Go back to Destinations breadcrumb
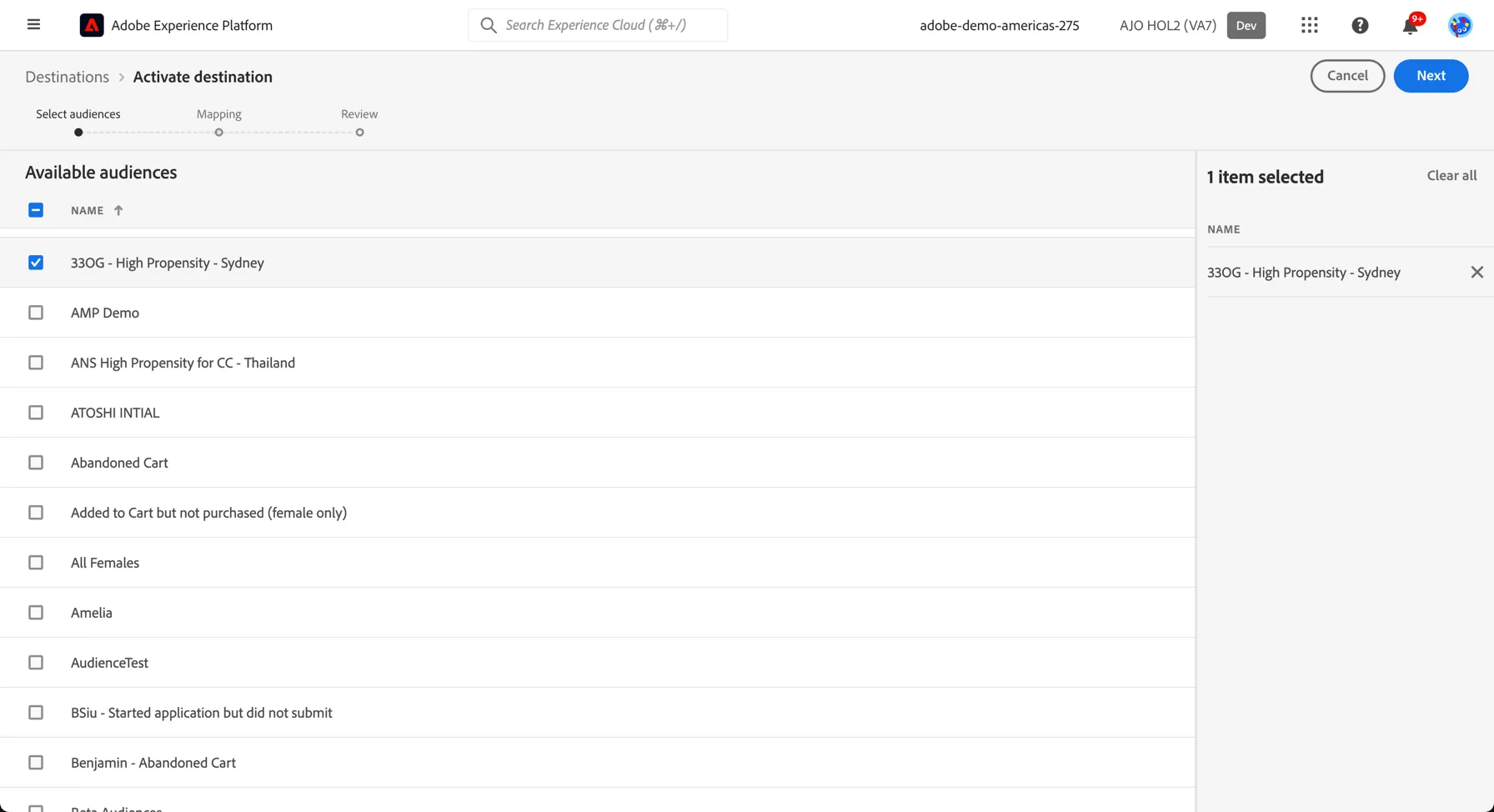Screen dimensions: 1494x812 coord(67,77)
